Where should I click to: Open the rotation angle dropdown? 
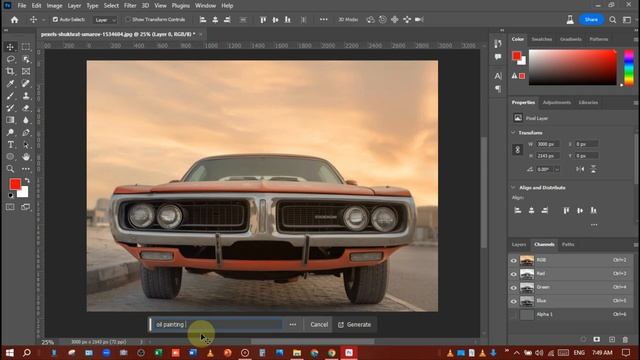pos(557,169)
